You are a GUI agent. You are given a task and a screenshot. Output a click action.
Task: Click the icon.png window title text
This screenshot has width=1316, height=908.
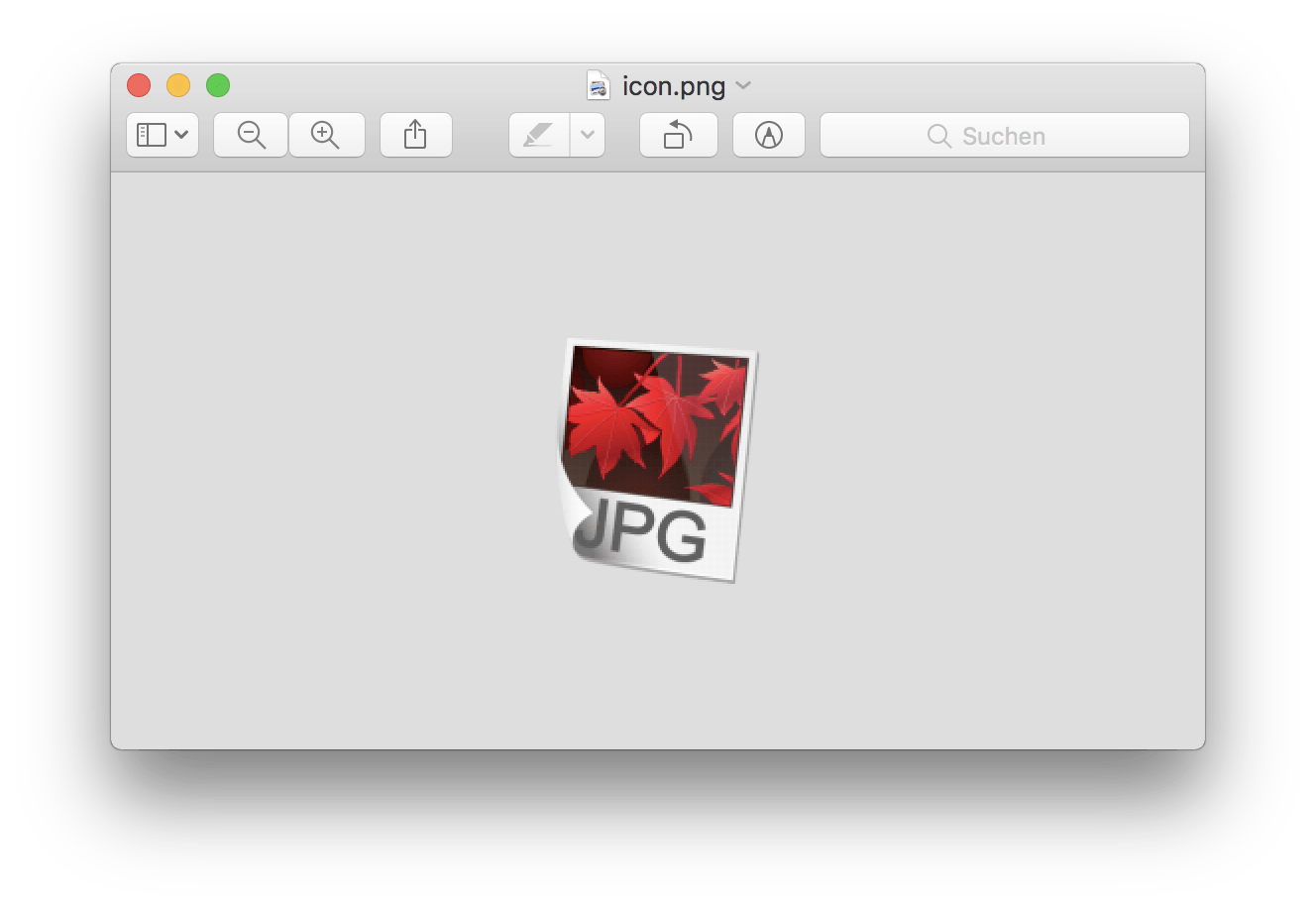pyautogui.click(x=674, y=86)
